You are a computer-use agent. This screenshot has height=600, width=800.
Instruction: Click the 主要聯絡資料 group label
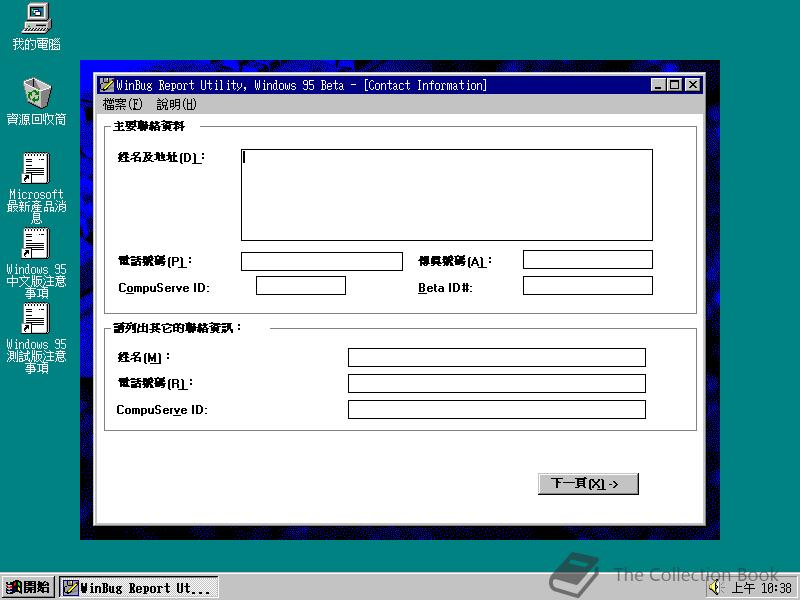click(x=148, y=126)
